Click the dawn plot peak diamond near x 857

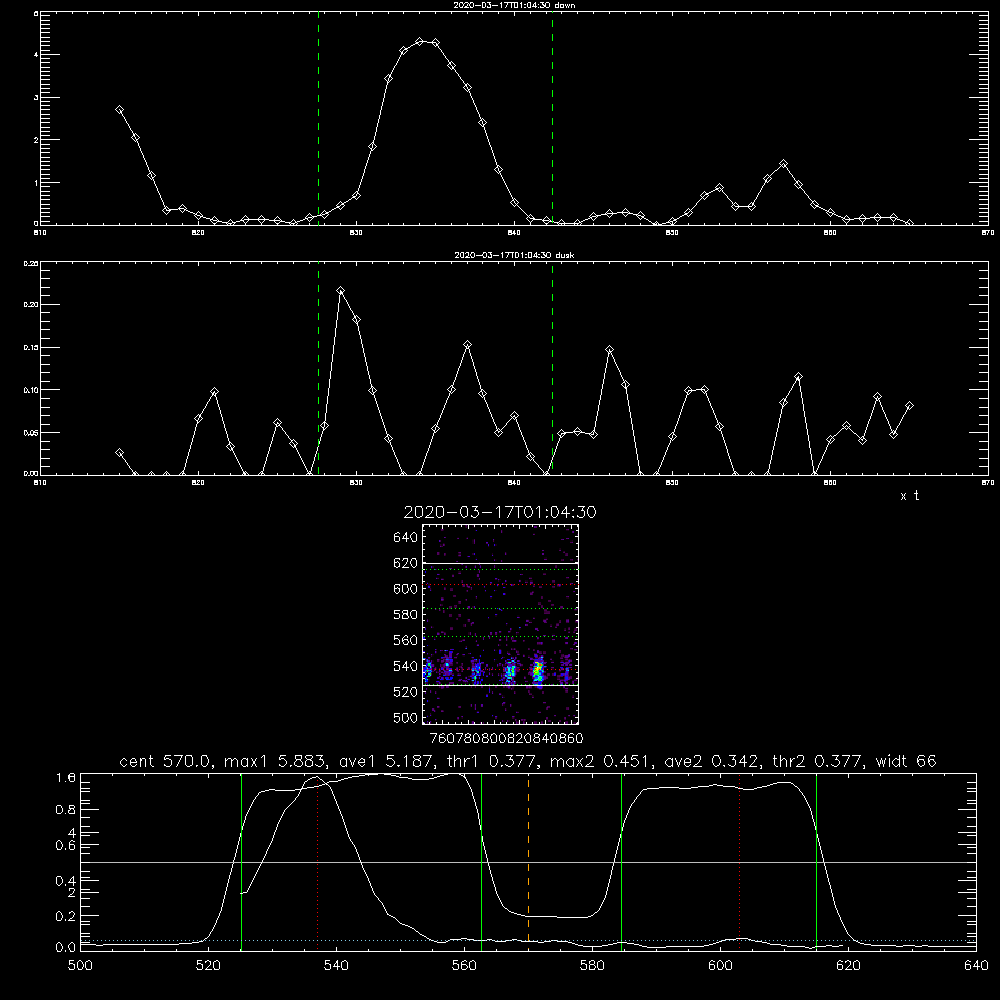tap(784, 164)
